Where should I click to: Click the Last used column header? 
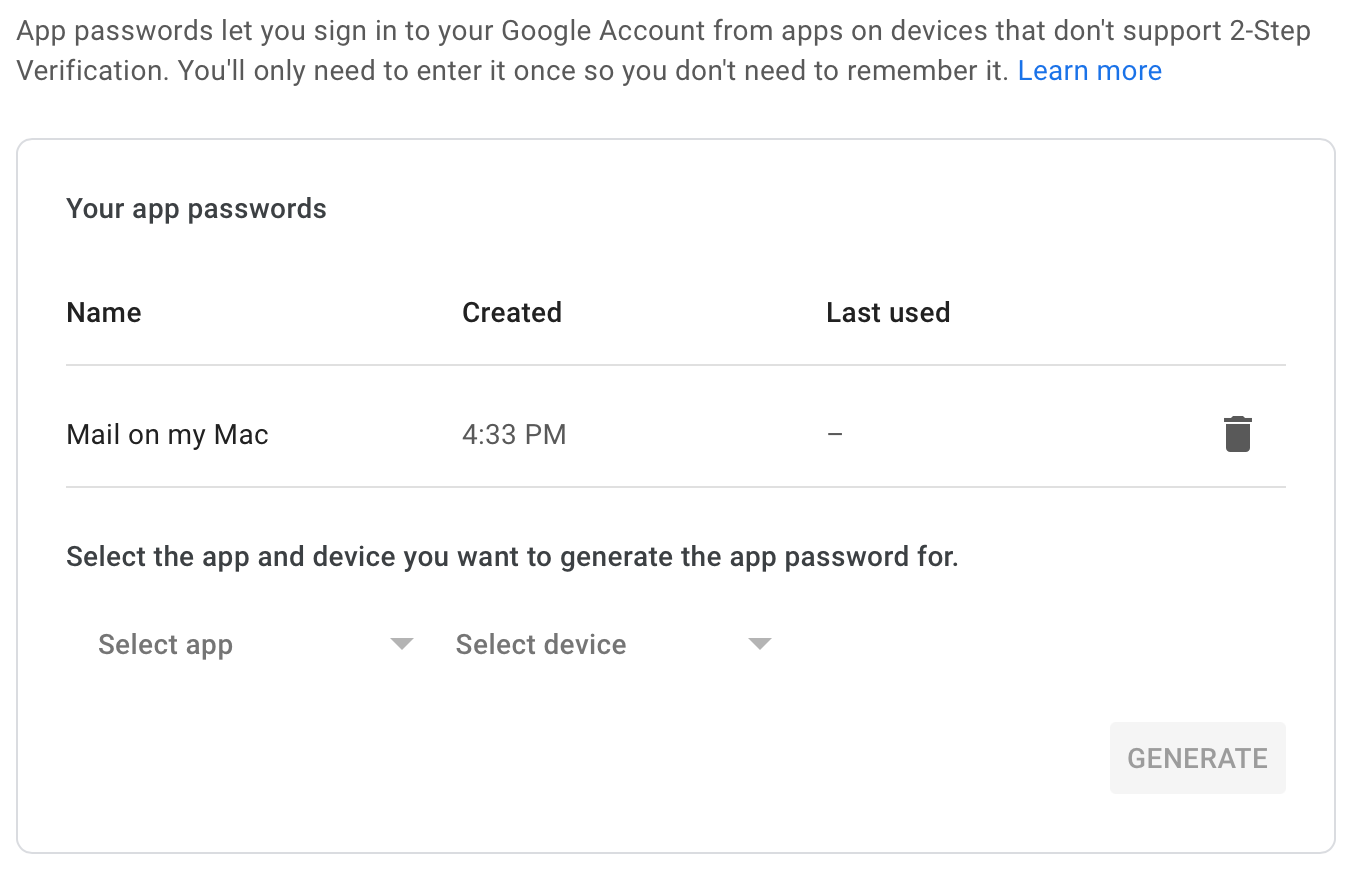(x=888, y=313)
